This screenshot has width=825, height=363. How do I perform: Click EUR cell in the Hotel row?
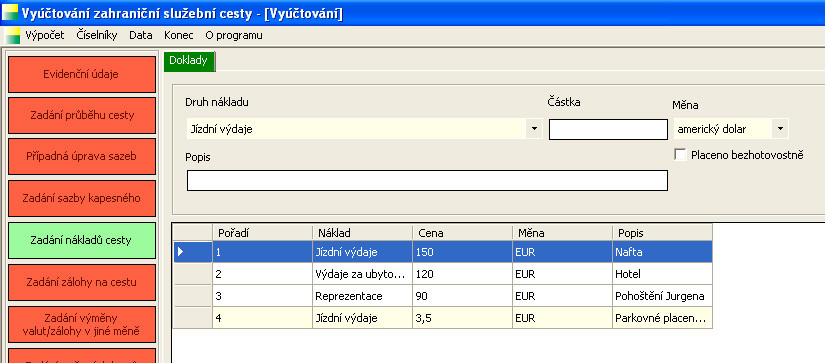tap(562, 274)
